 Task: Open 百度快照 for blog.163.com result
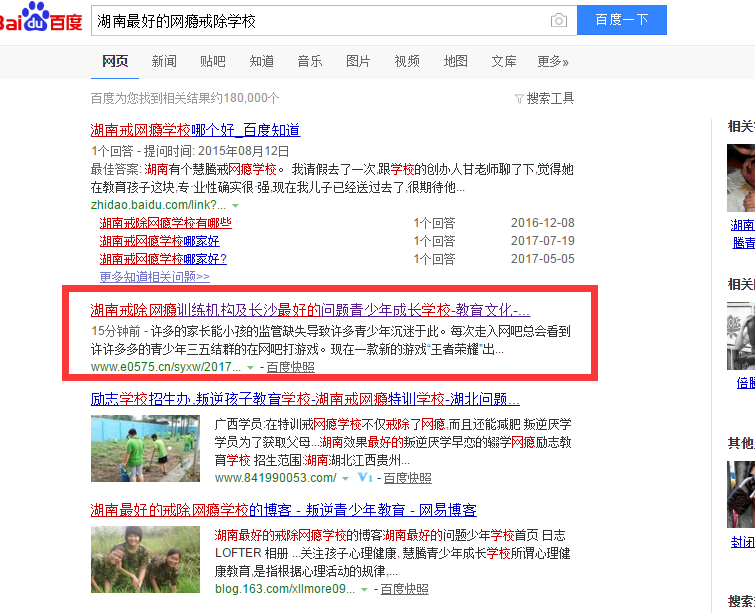point(404,589)
